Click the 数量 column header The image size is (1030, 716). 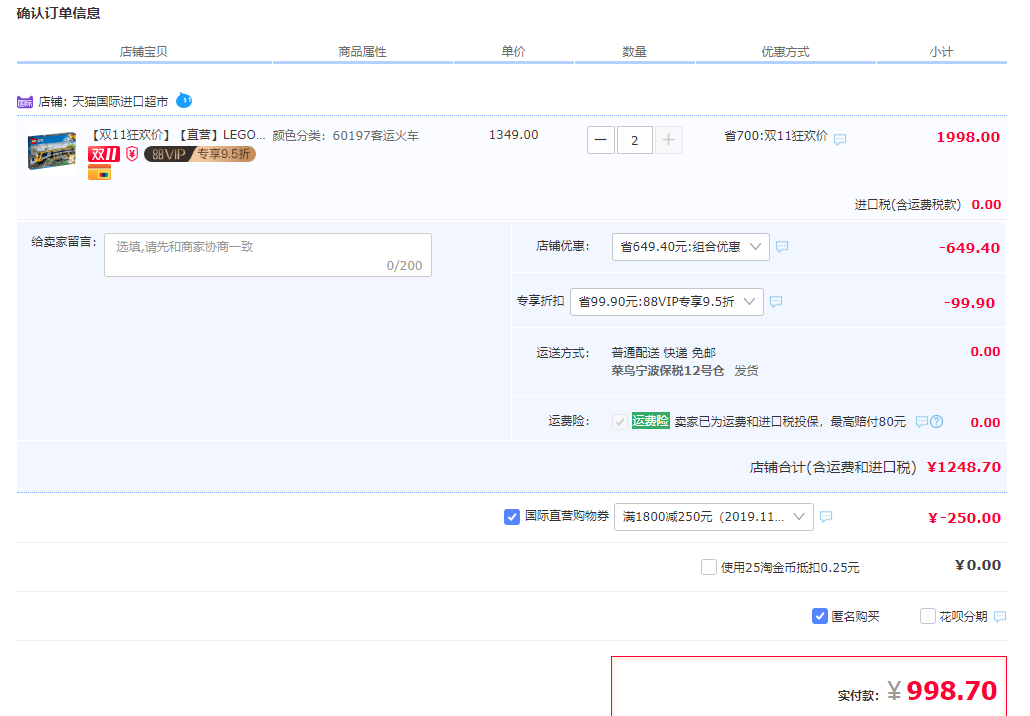click(x=635, y=52)
